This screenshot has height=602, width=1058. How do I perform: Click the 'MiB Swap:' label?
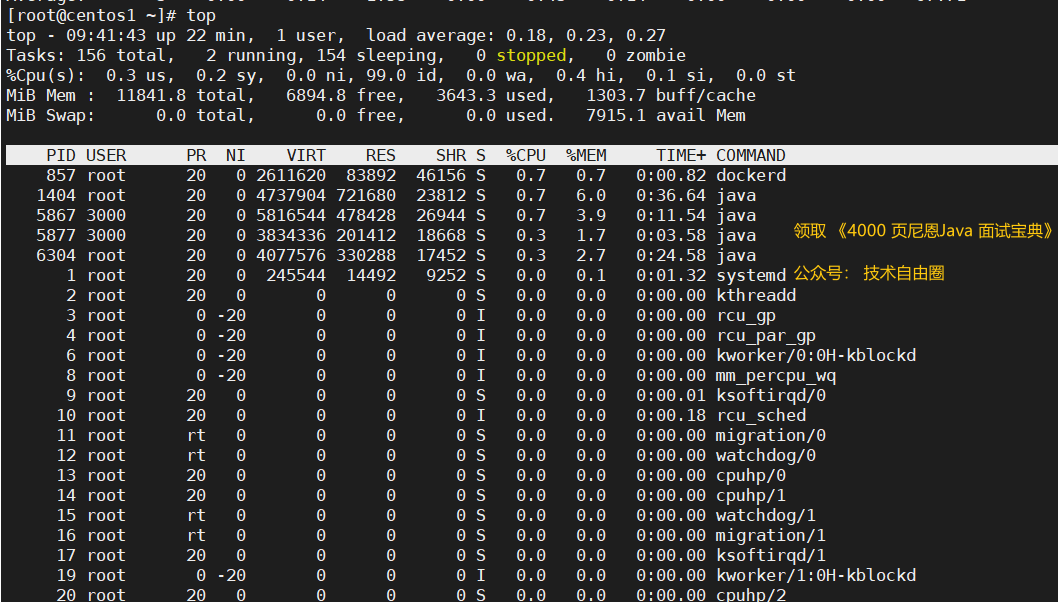(51, 115)
